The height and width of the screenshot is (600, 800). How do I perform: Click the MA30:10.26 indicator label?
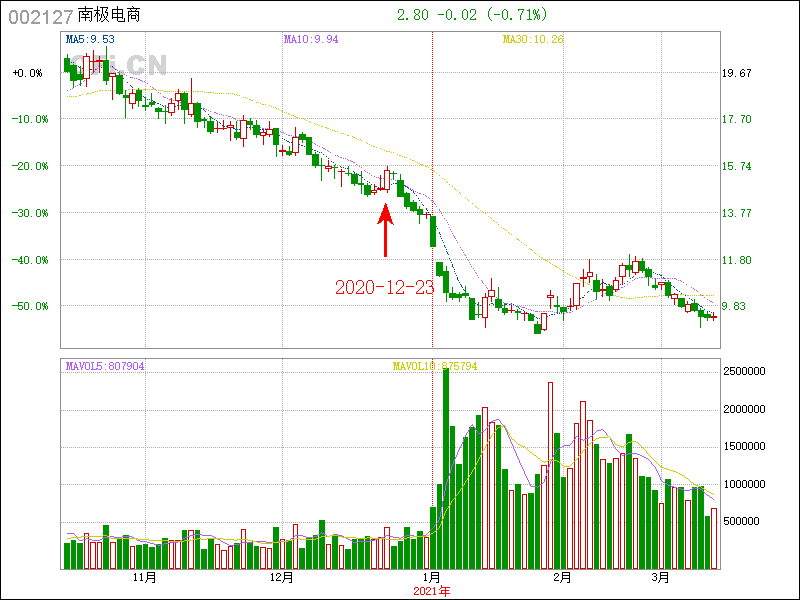(533, 39)
